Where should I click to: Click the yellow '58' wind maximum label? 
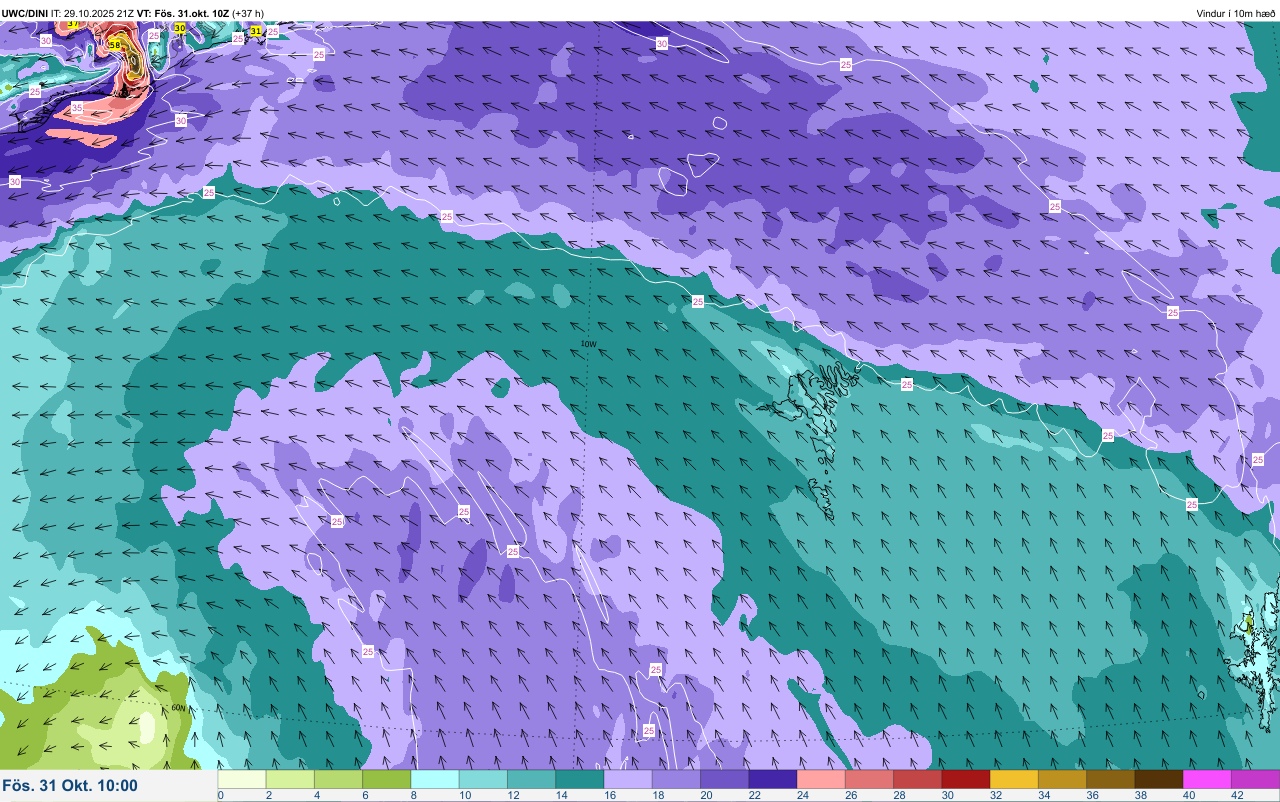click(x=114, y=45)
